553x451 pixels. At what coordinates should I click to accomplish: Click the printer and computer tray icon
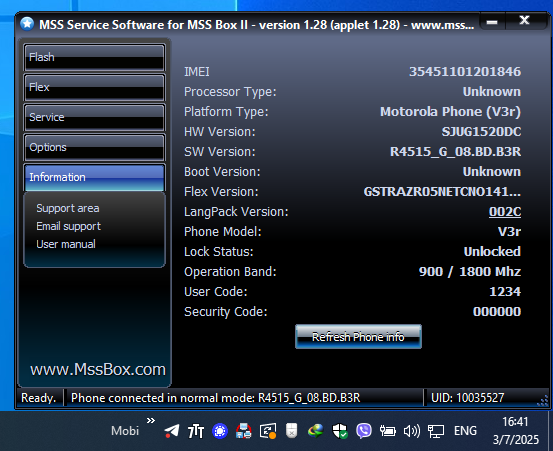click(x=244, y=431)
